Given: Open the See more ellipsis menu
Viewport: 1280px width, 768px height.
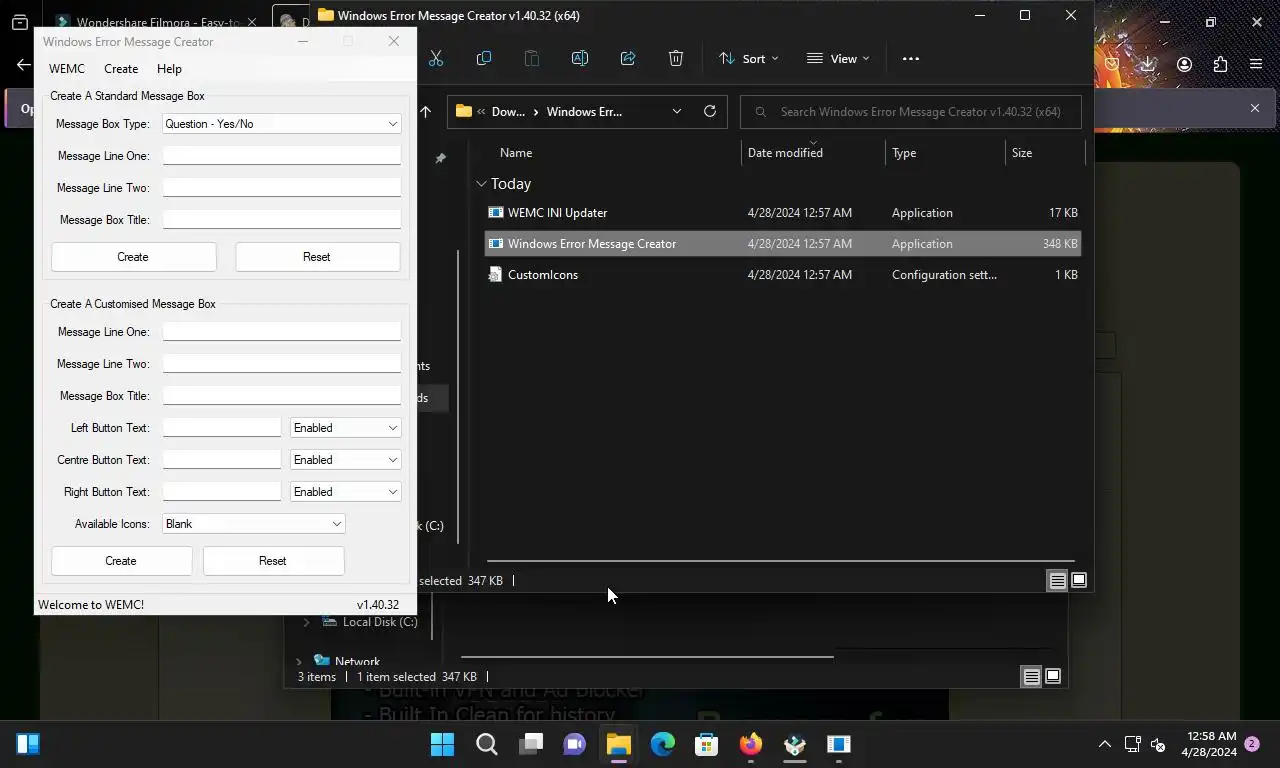Looking at the screenshot, I should (x=910, y=58).
